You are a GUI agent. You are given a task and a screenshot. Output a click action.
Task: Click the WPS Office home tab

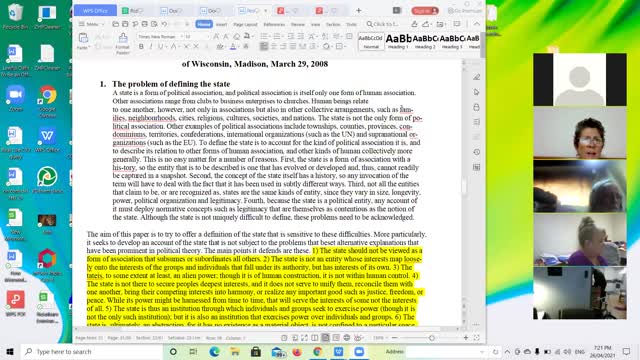pos(95,11)
